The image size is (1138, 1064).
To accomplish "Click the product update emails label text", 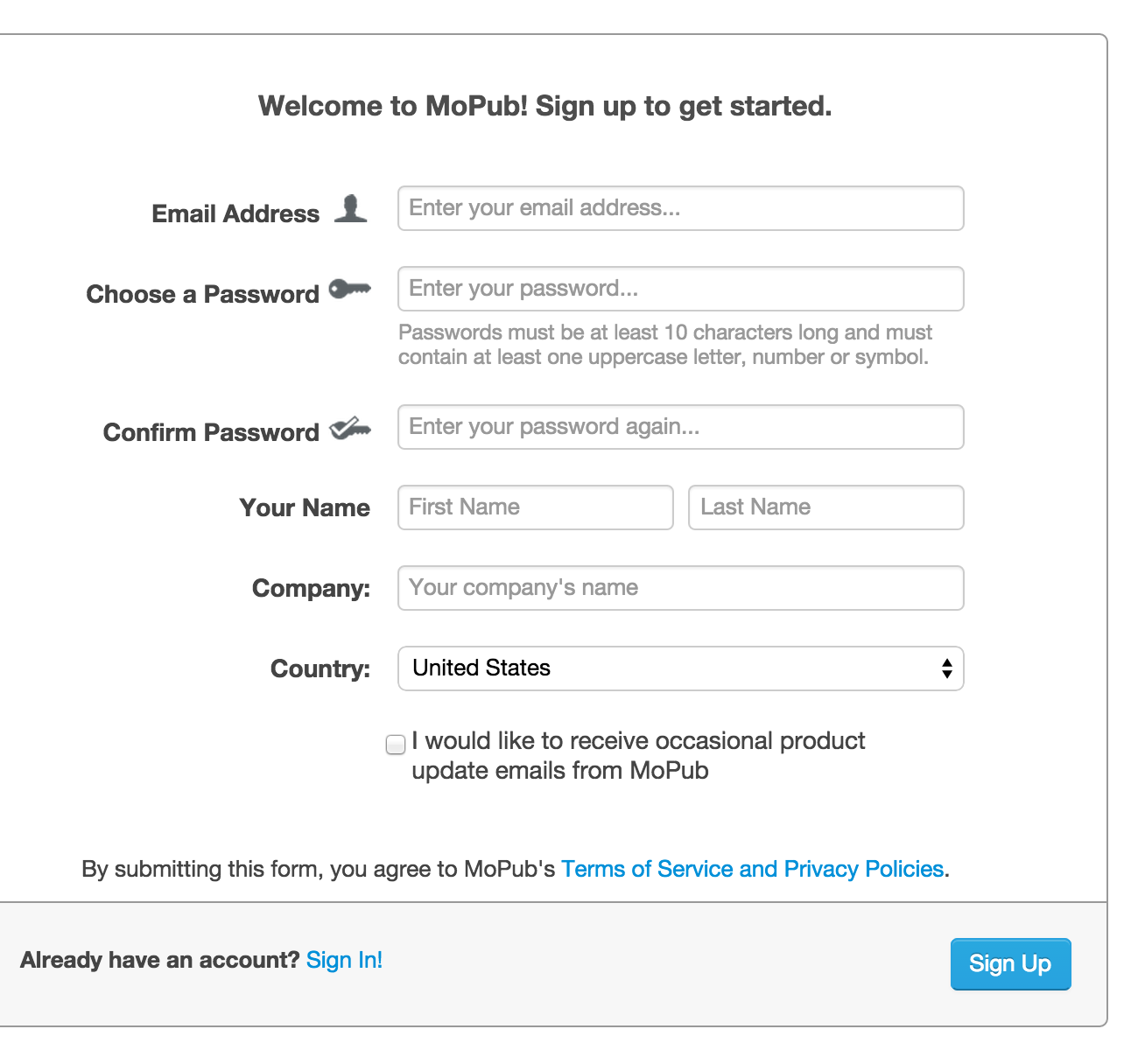I will [x=638, y=755].
